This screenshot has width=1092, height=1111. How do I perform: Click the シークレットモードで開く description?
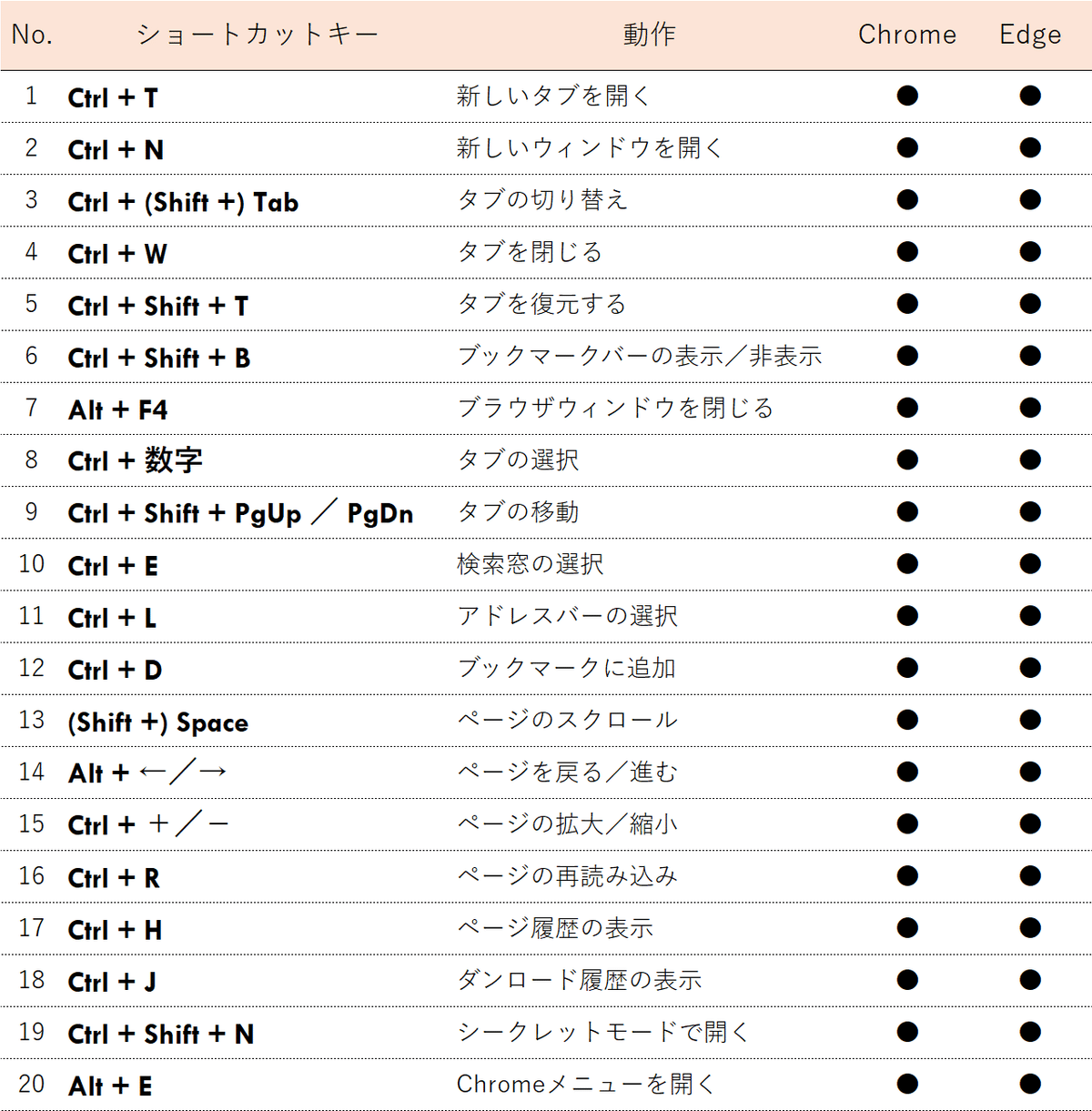(x=602, y=1032)
